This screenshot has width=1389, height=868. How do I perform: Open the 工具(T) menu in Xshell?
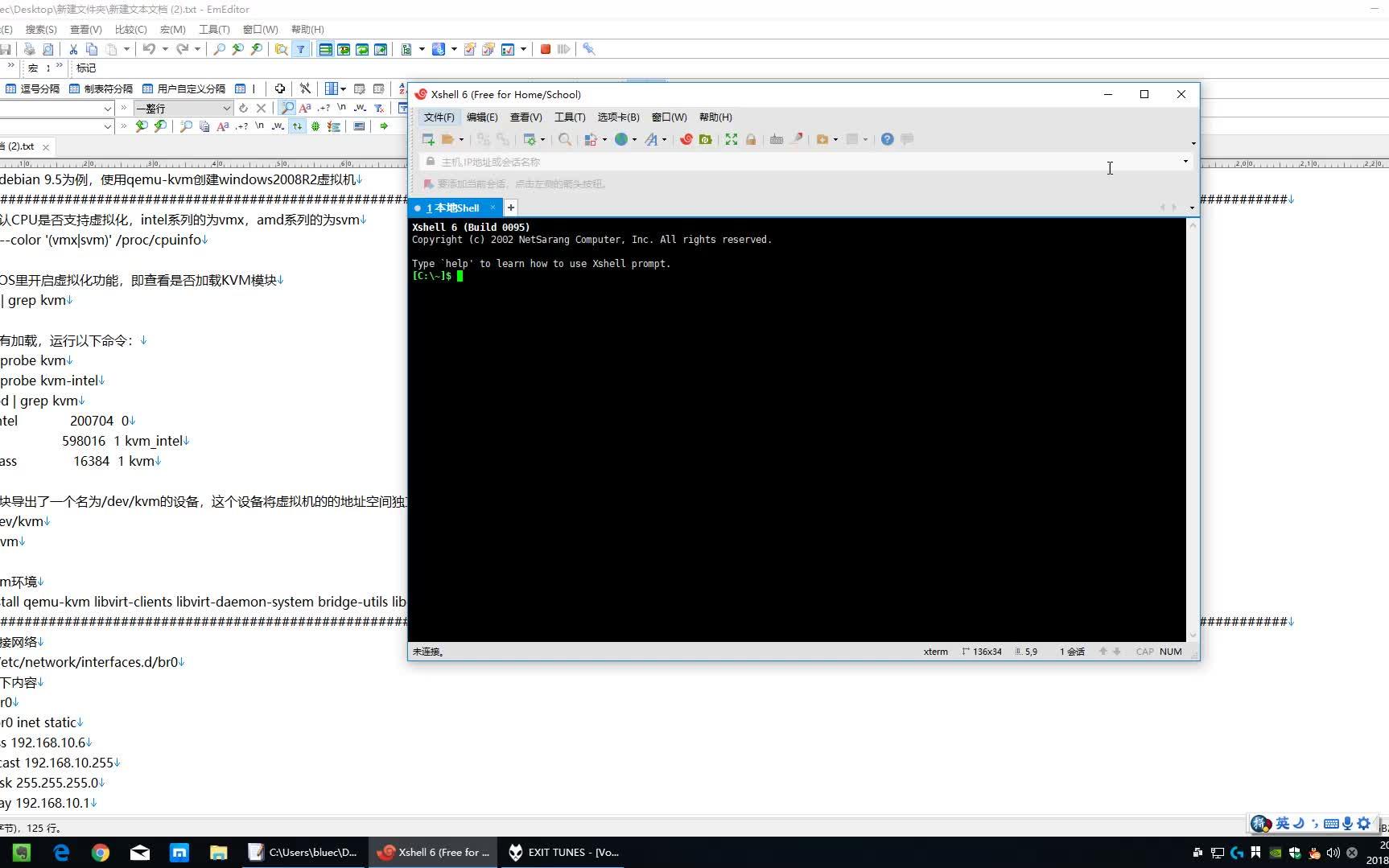tap(570, 117)
